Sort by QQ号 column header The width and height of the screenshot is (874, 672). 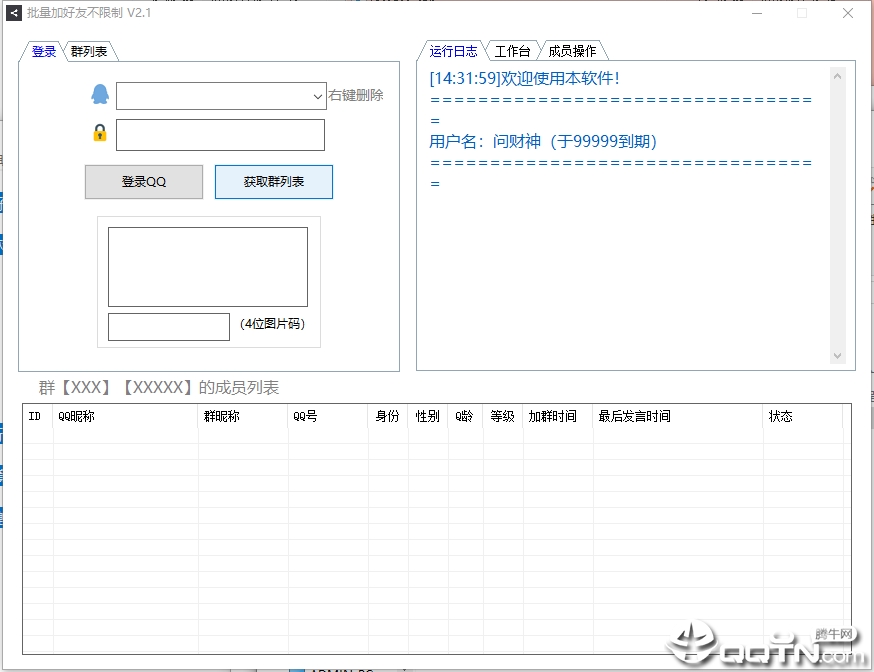328,416
